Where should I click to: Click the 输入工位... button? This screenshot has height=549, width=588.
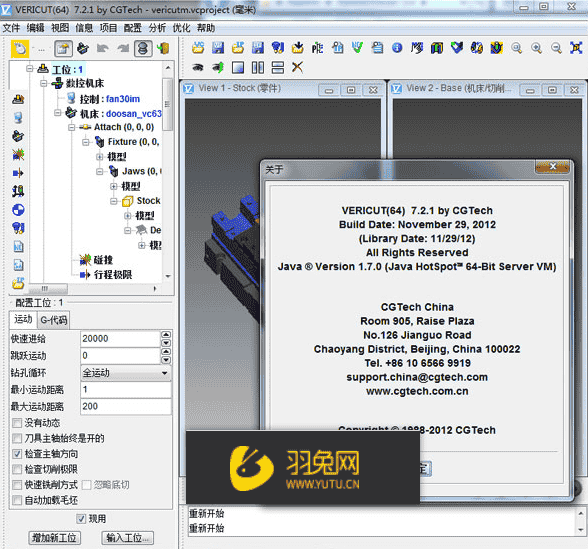coord(128,538)
